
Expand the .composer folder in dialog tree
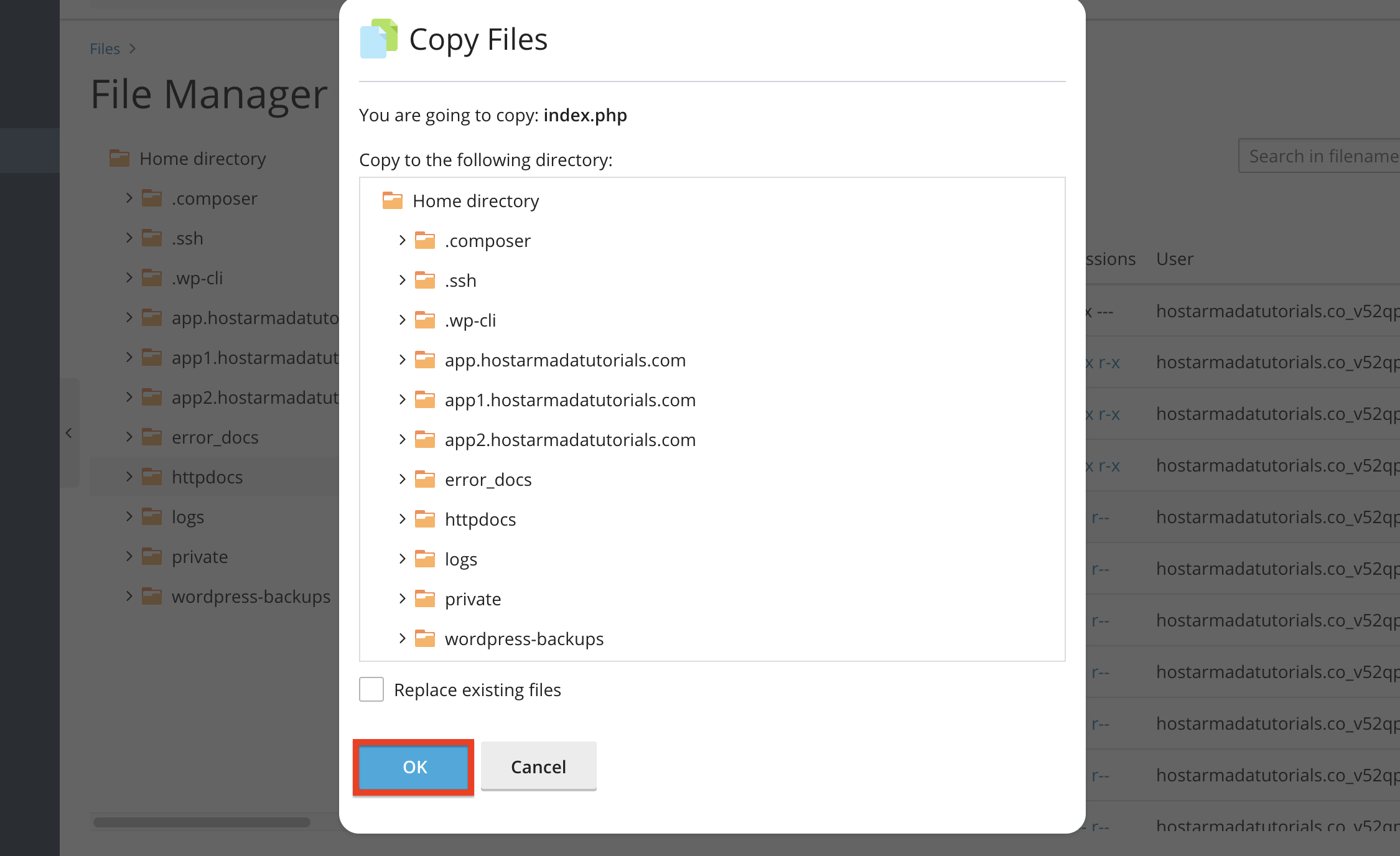(x=402, y=240)
